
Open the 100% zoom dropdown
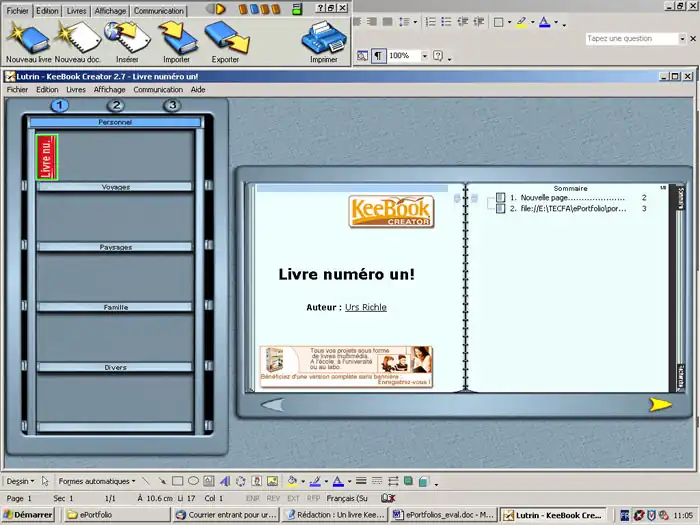point(424,56)
